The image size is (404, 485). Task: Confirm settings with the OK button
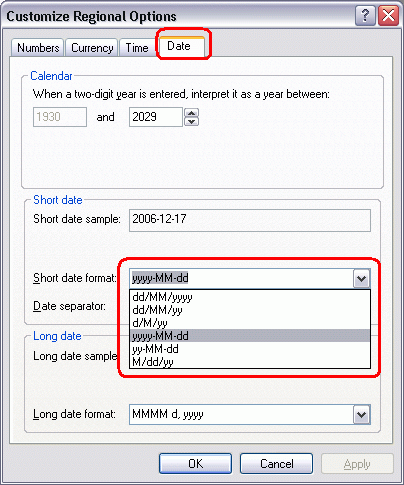(x=195, y=463)
